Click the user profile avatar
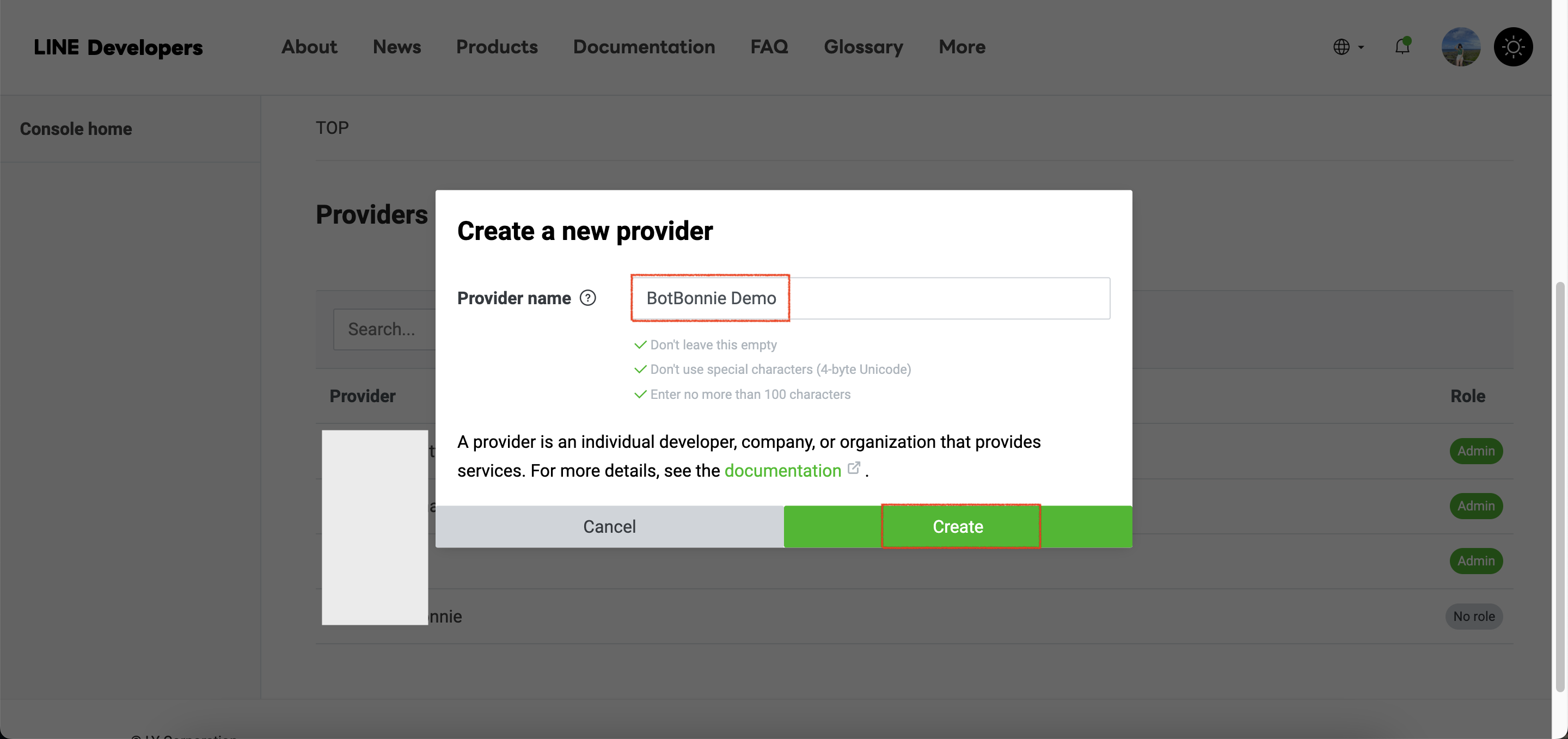Viewport: 1568px width, 739px height. pos(1460,47)
